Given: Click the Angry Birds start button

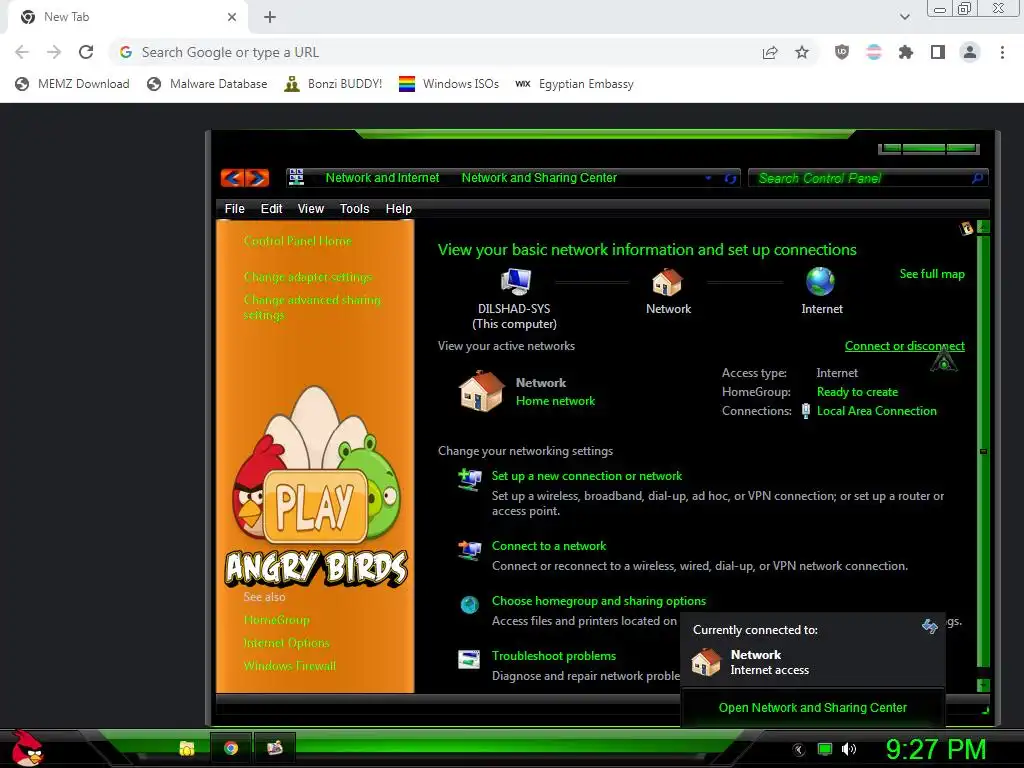Looking at the screenshot, I should click(27, 748).
